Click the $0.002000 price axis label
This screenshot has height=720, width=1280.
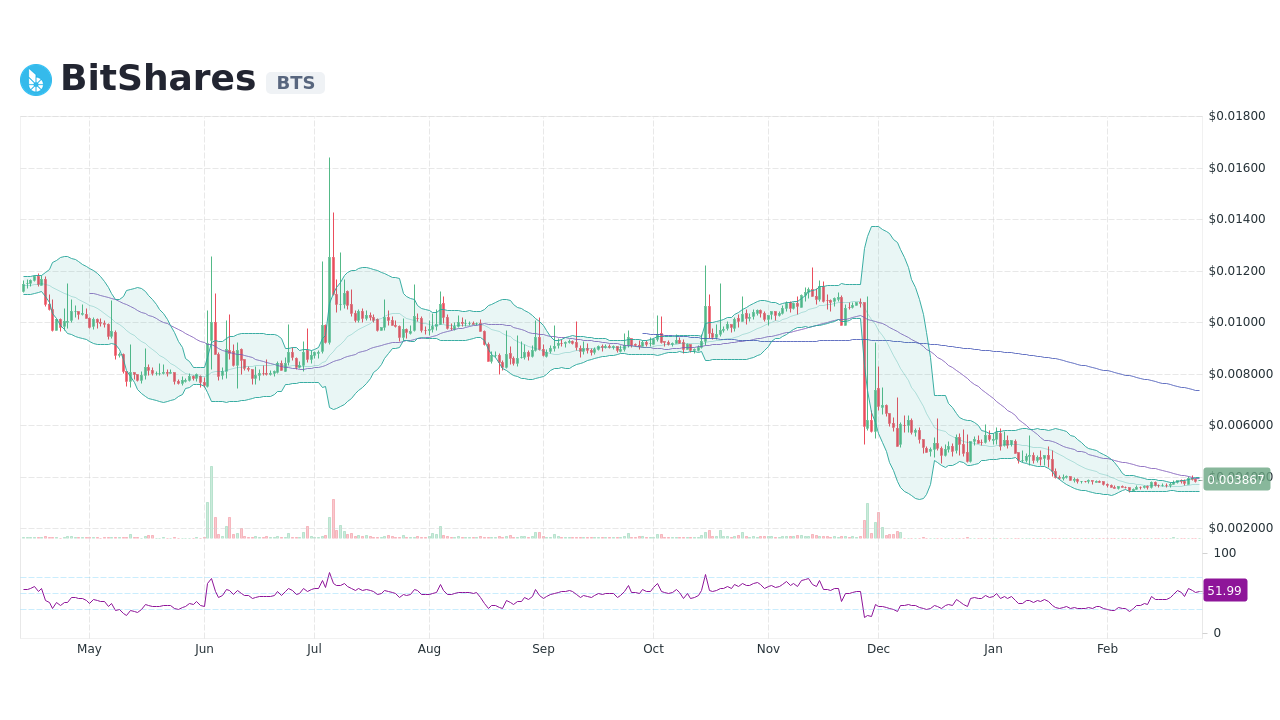pos(1241,528)
